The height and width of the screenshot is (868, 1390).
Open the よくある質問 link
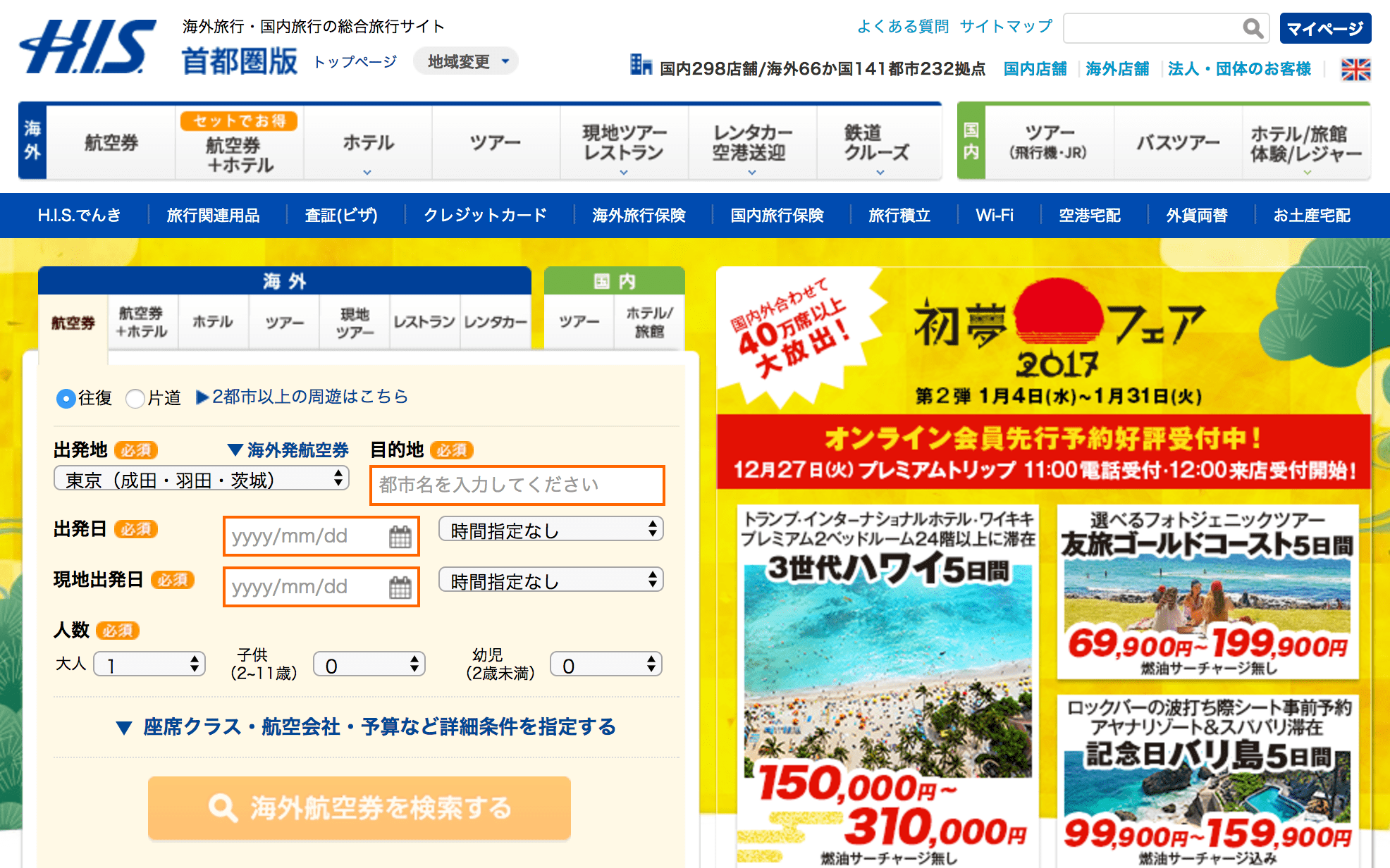click(902, 26)
